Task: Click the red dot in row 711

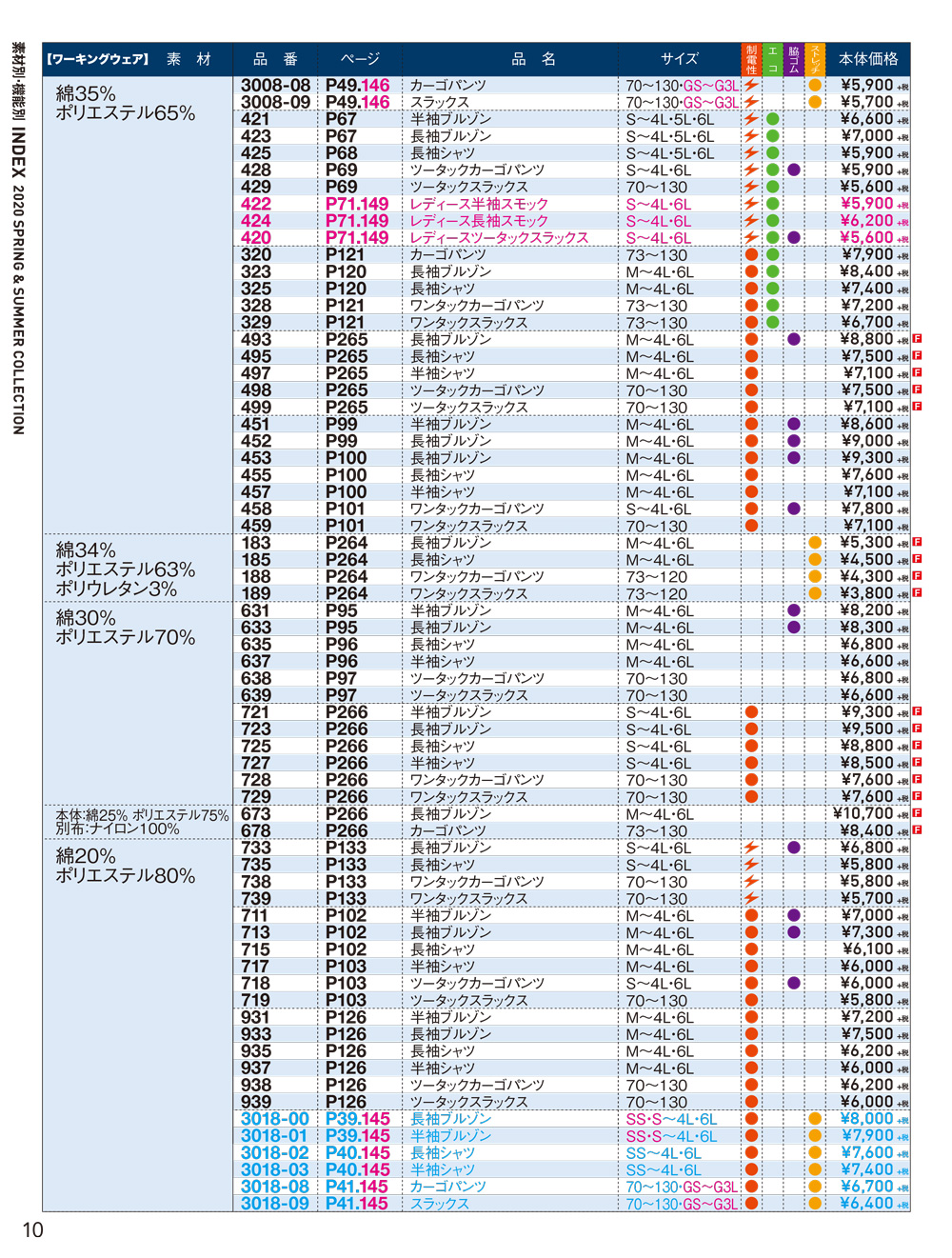Action: tap(751, 915)
